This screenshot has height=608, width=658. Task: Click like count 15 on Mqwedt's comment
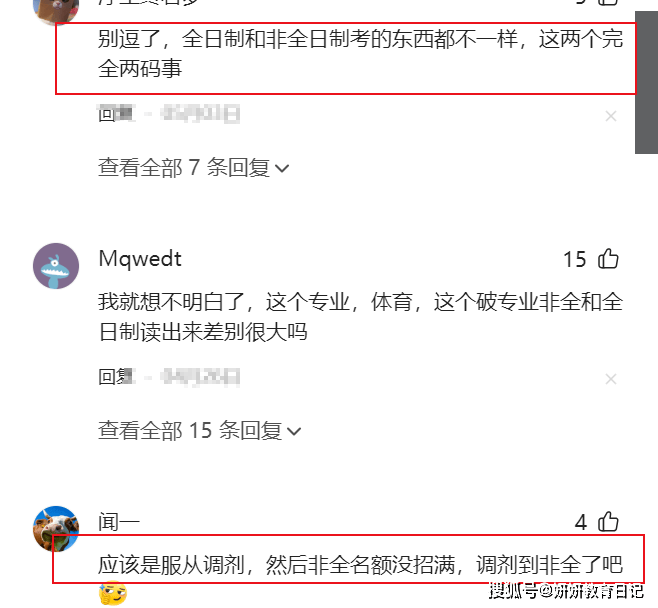point(574,259)
